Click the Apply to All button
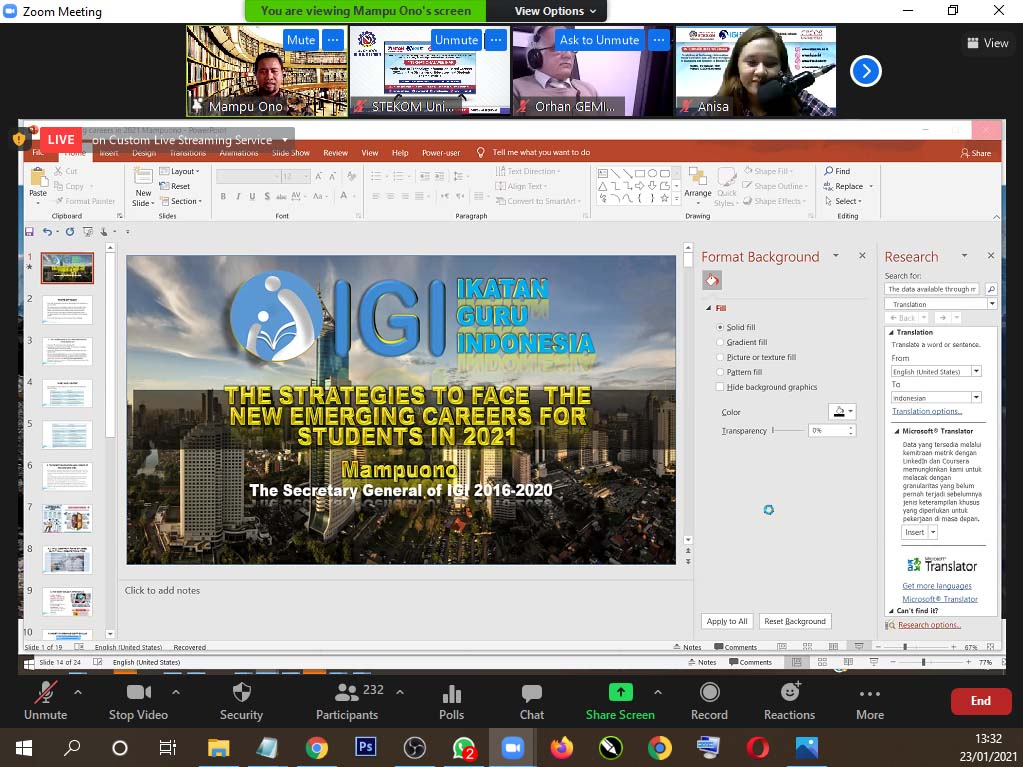Viewport: 1023px width, 767px height. coord(727,621)
